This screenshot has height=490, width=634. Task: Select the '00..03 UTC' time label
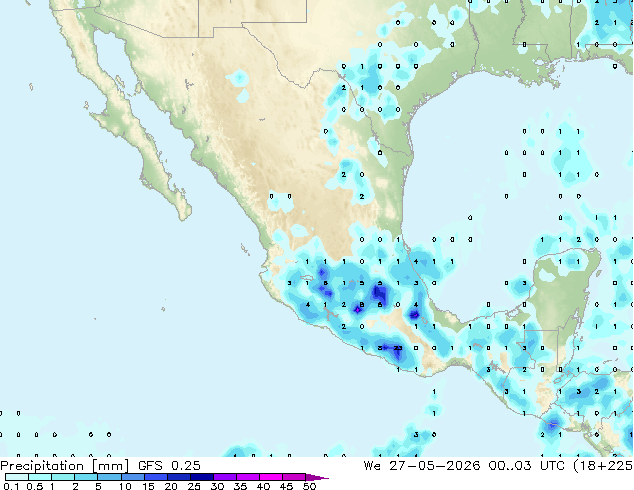(526, 466)
